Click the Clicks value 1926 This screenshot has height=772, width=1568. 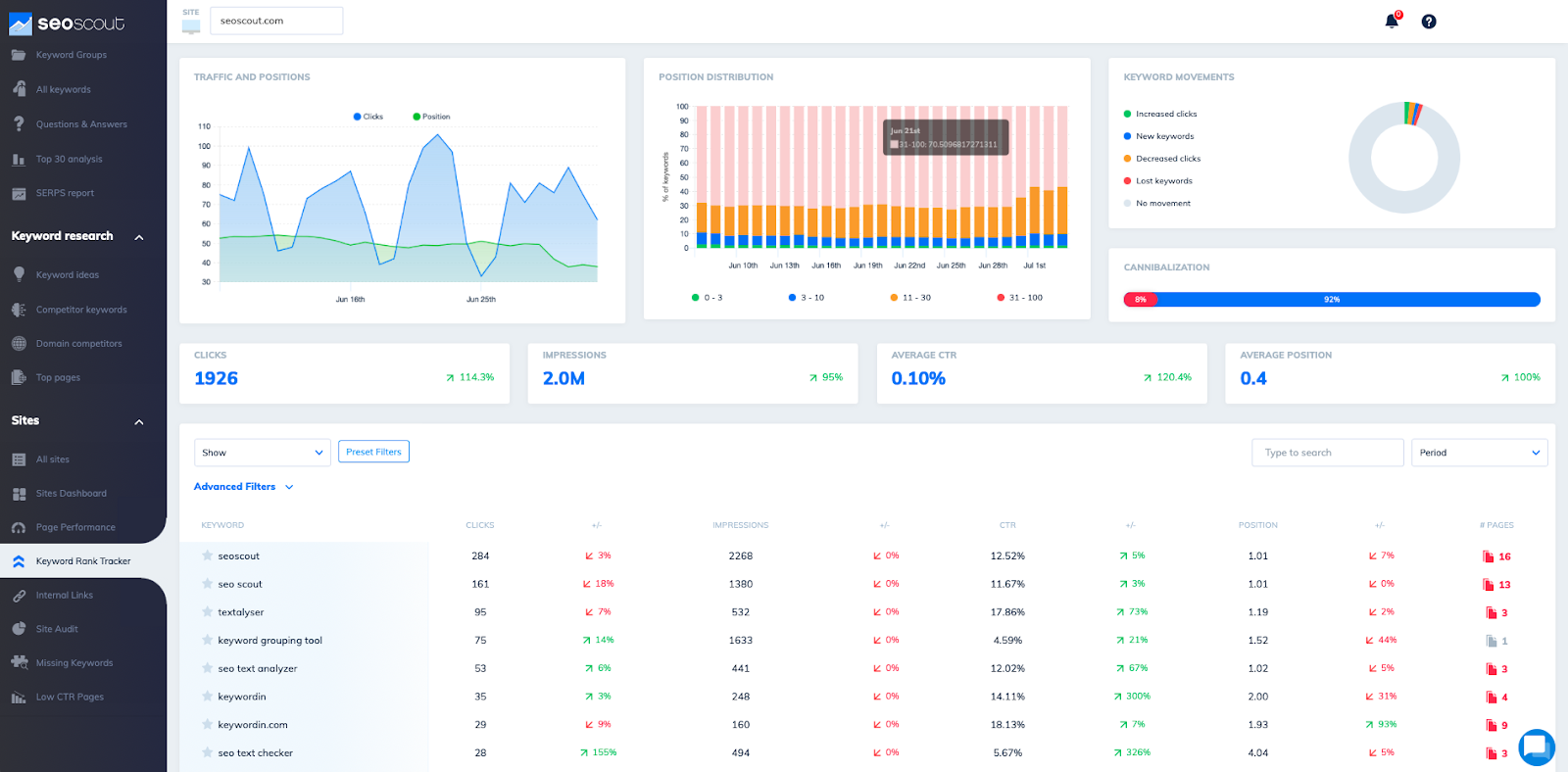pos(217,378)
